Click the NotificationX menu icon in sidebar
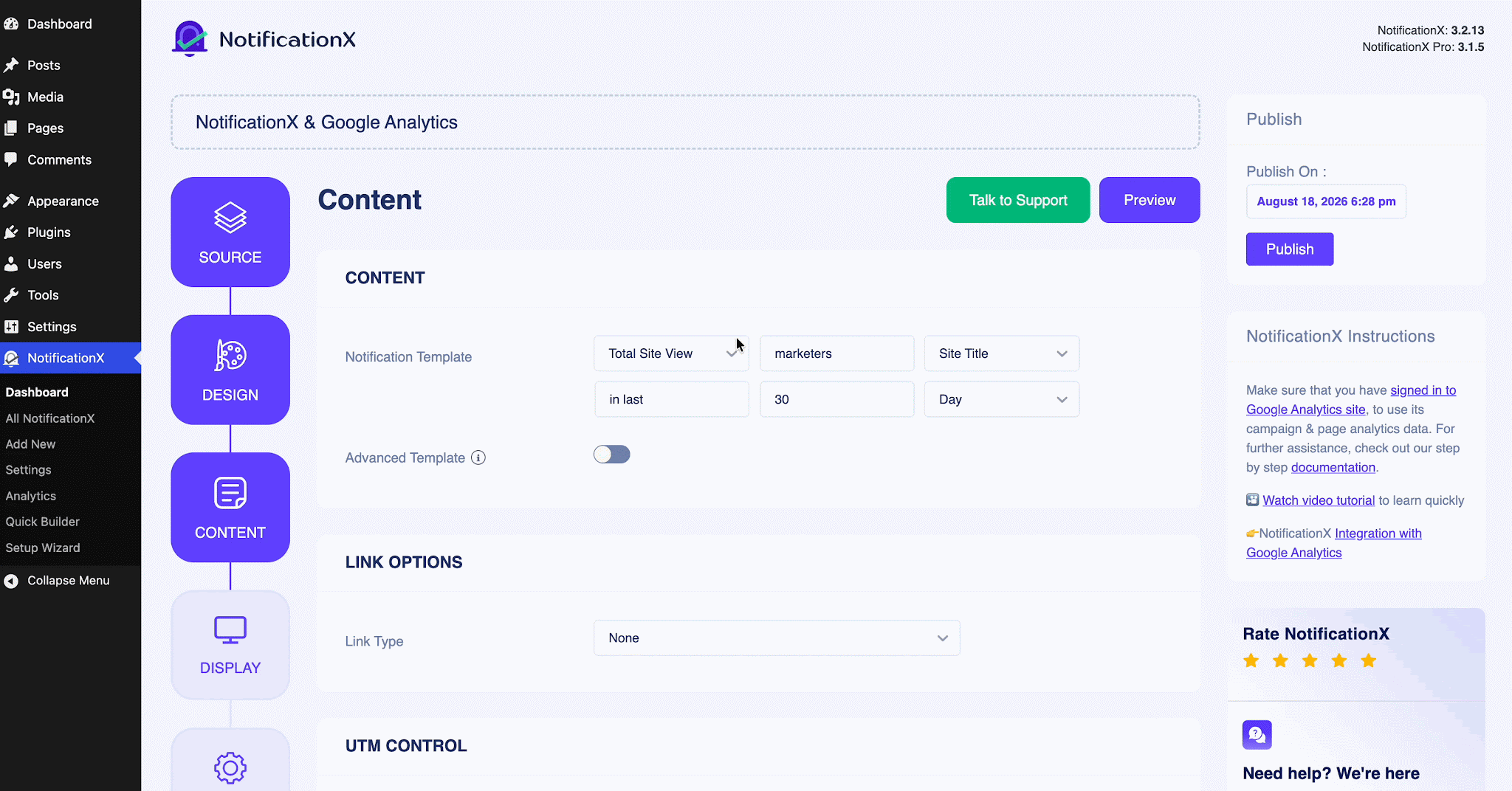The width and height of the screenshot is (1512, 791). [11, 358]
